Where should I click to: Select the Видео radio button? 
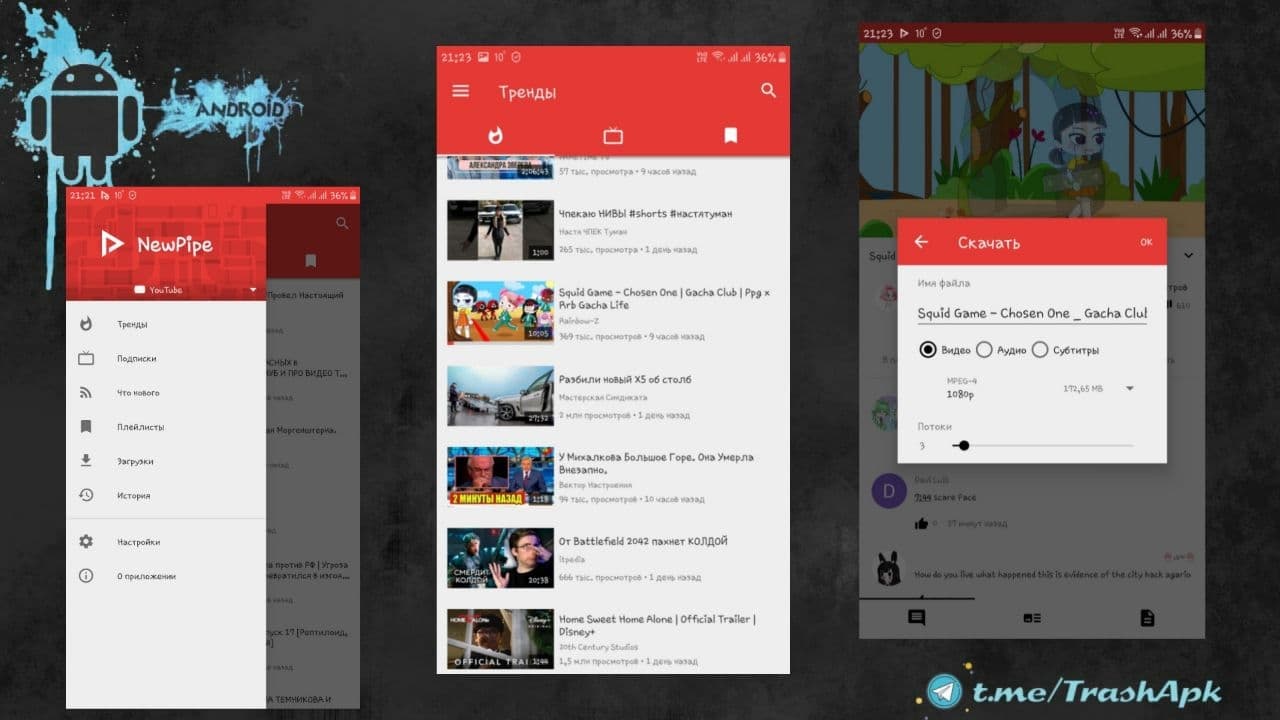[928, 350]
